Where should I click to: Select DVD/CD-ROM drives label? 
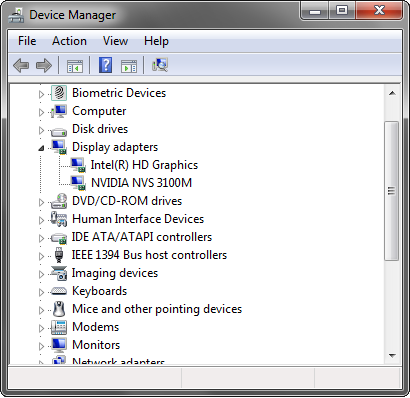point(127,201)
